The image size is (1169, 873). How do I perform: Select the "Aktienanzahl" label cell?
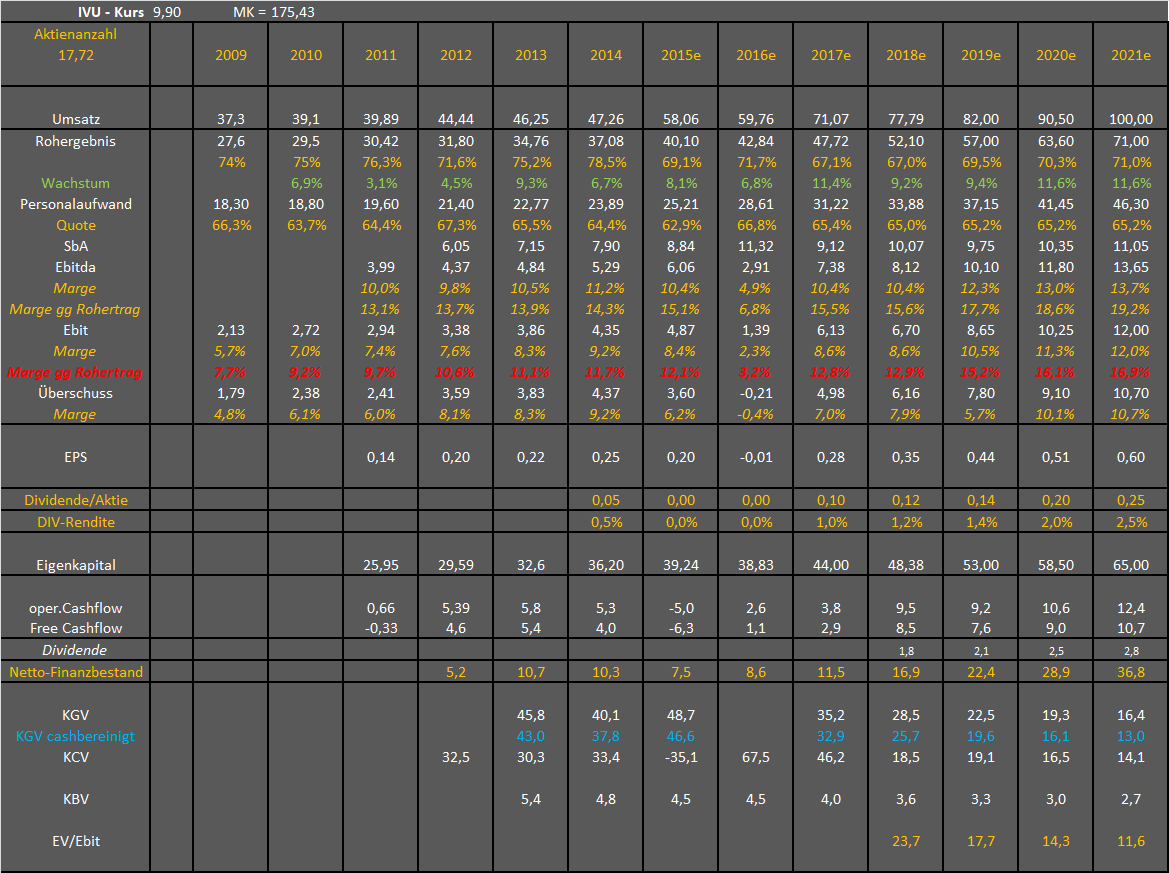[x=75, y=34]
